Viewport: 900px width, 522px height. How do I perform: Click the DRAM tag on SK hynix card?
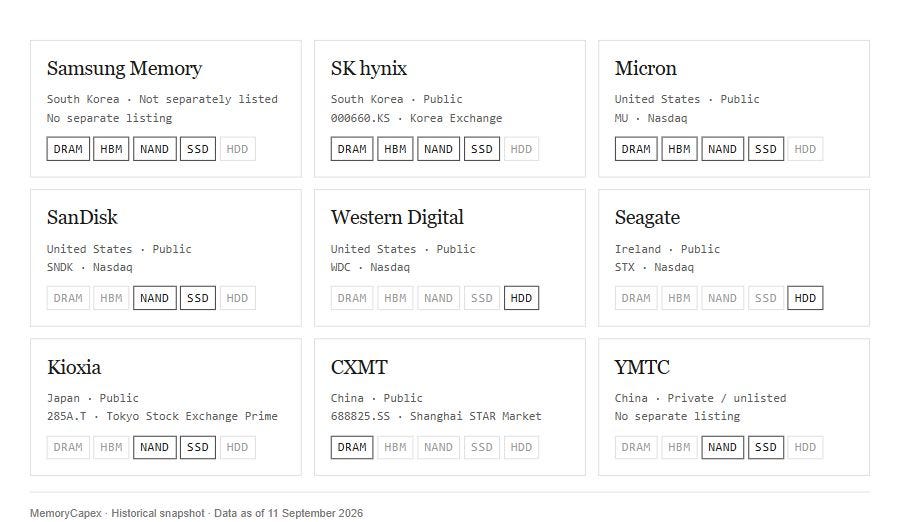pos(352,149)
